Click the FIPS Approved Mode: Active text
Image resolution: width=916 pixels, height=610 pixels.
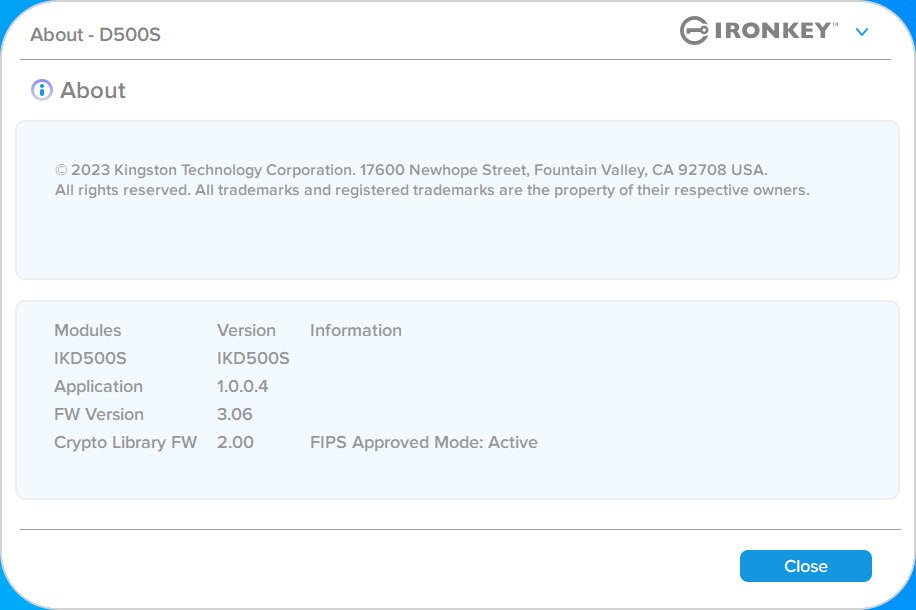424,442
